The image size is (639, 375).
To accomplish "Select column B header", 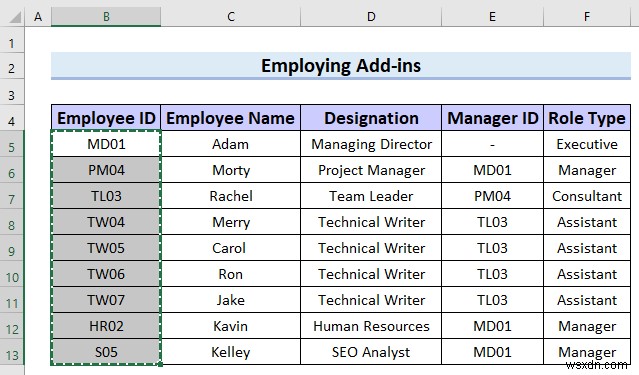I will 106,17.
